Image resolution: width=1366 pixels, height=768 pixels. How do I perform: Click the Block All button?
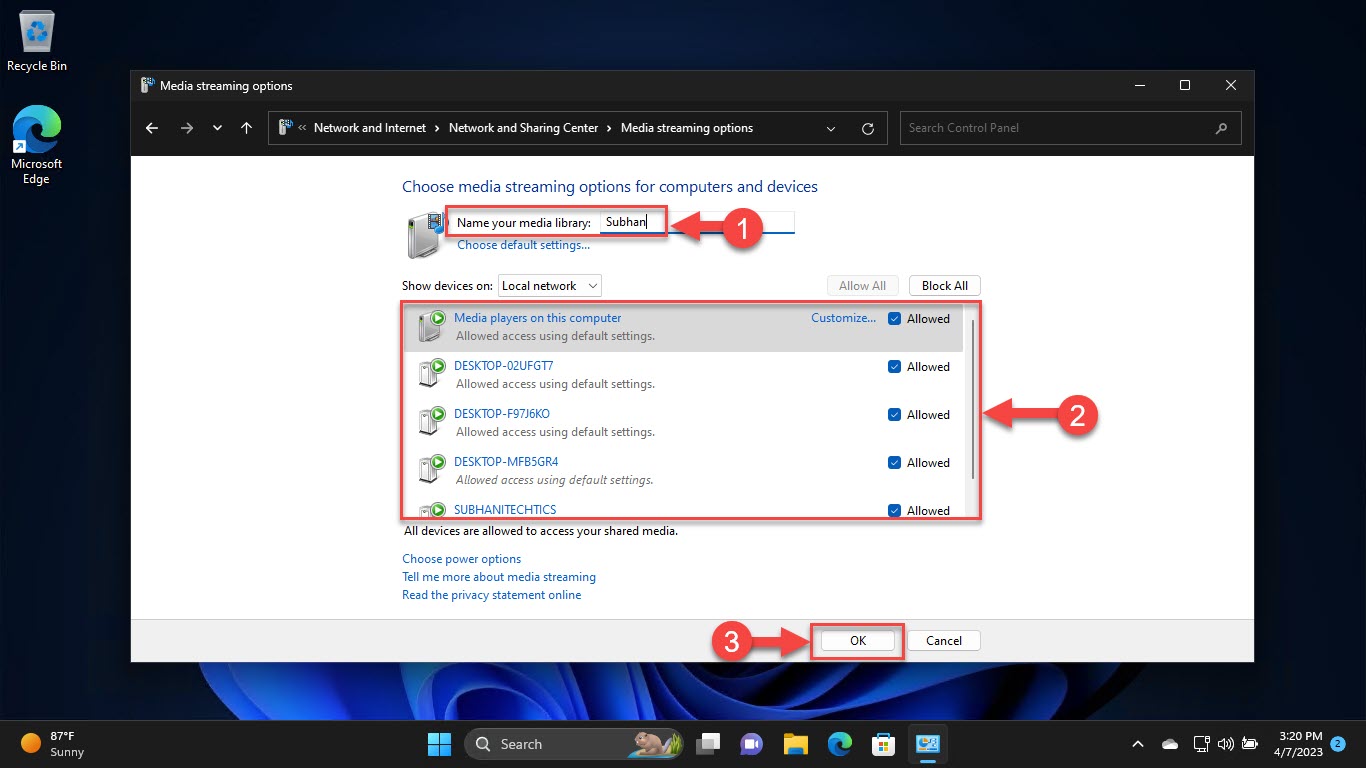click(x=944, y=285)
